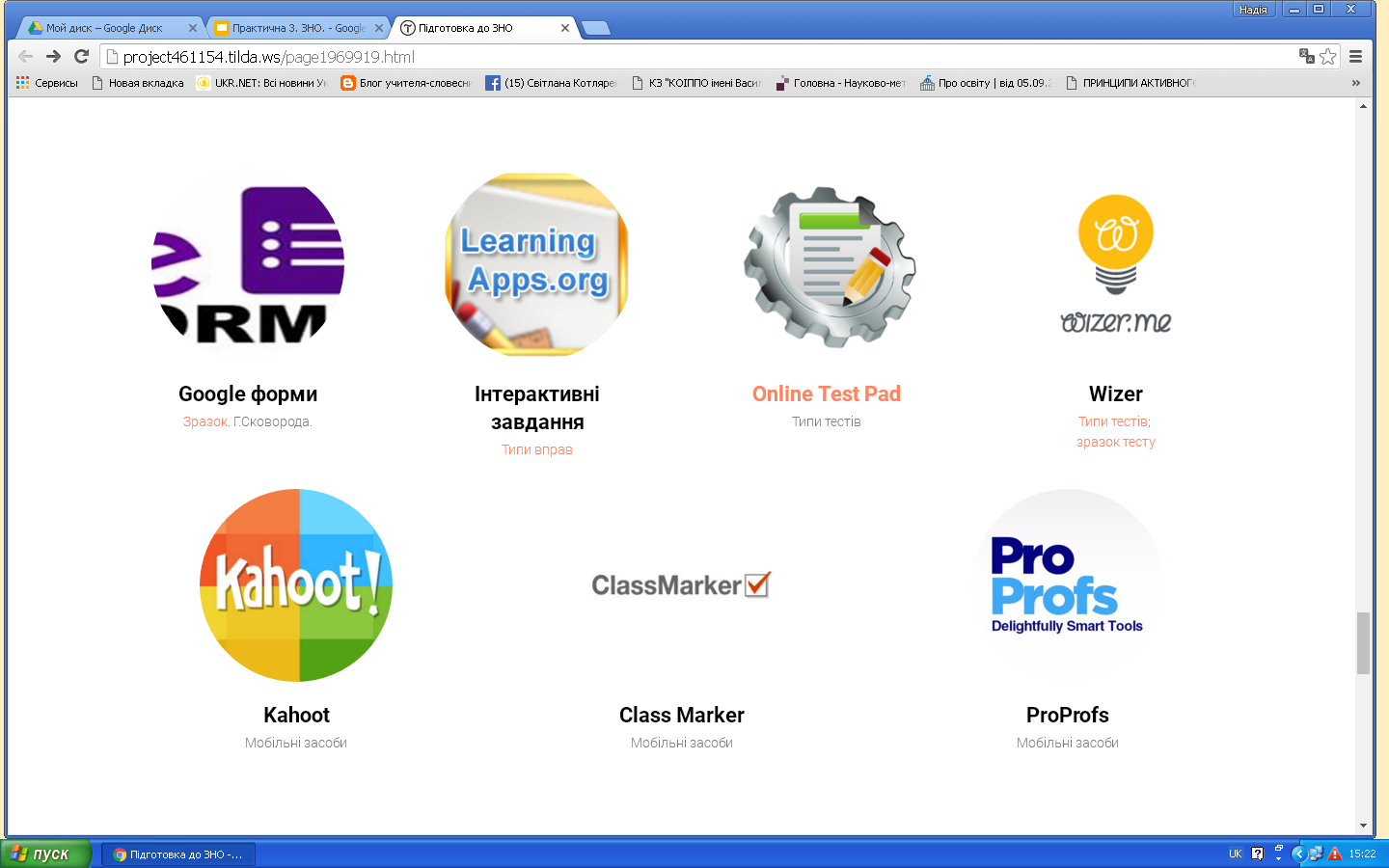
Task: Go forward in browser history
Action: tap(53, 57)
